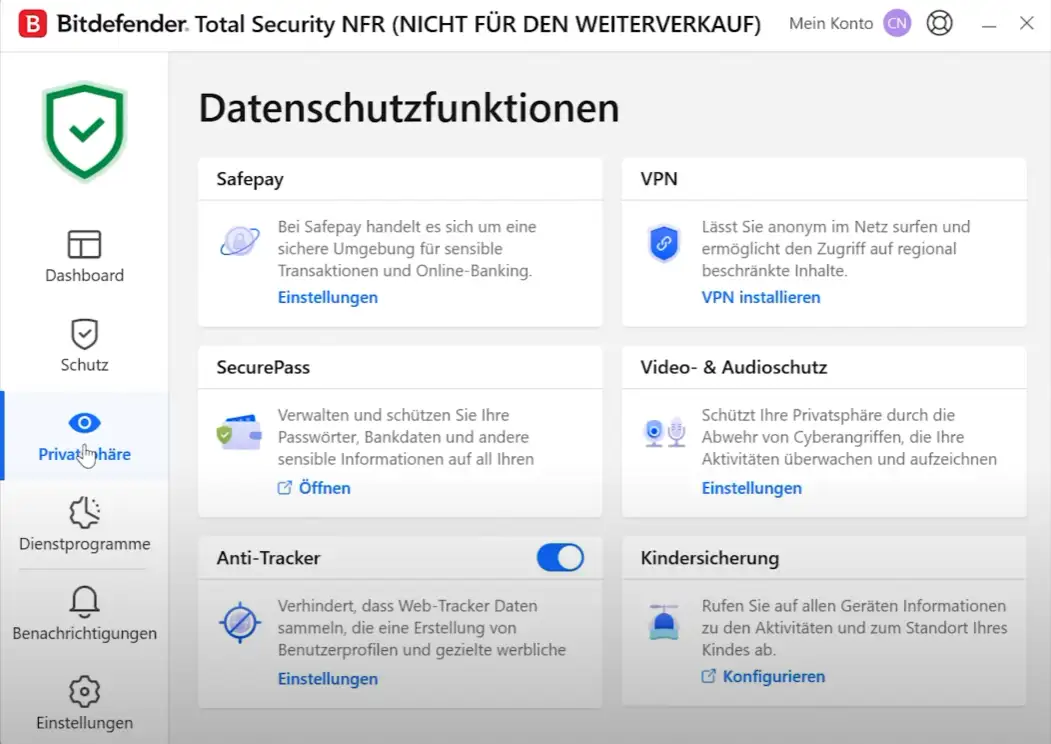Click the webcam and microphone protection icon
Image resolution: width=1051 pixels, height=744 pixels.
[x=664, y=432]
